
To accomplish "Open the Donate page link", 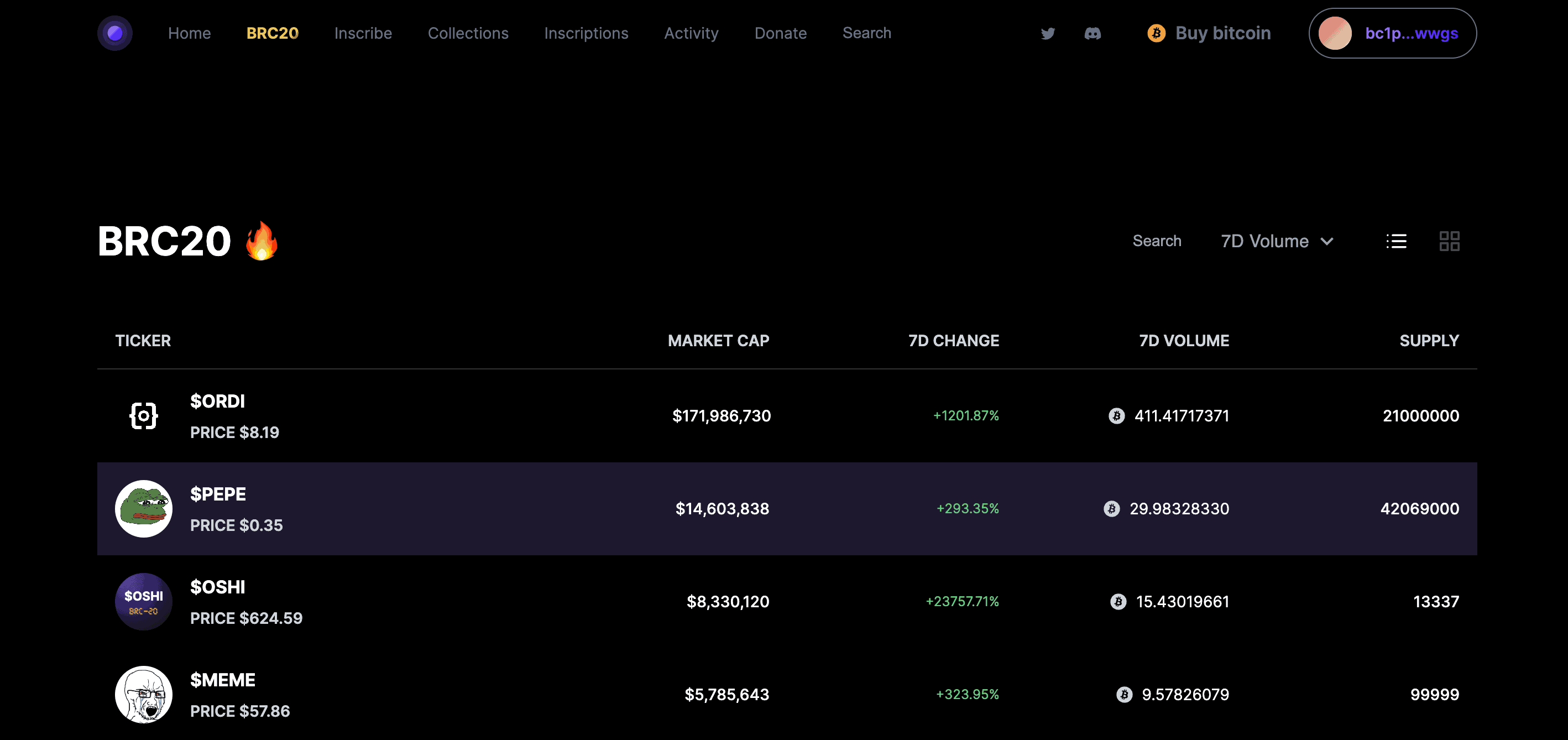I will tap(780, 33).
